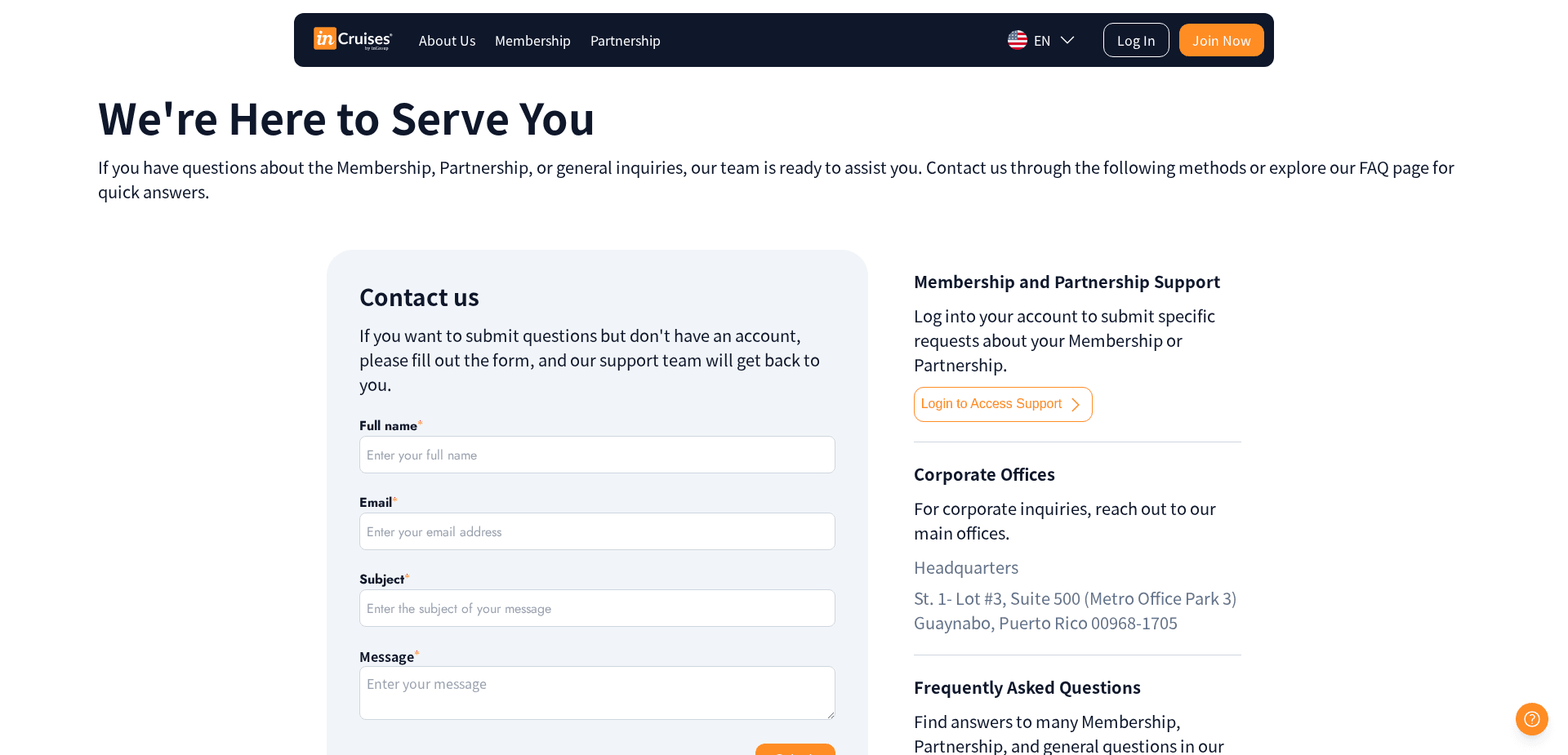Click inside the Message text area
The height and width of the screenshot is (755, 1568).
pyautogui.click(x=597, y=692)
